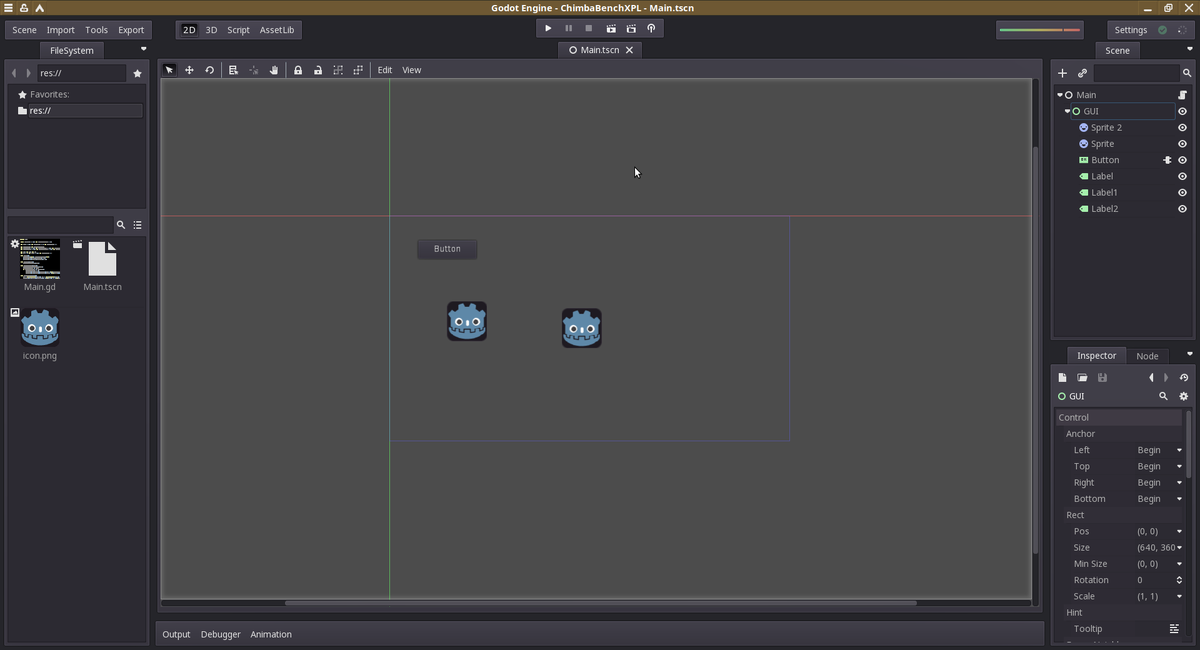Viewport: 1200px width, 650px height.
Task: Open the Tools menu
Action: click(x=97, y=30)
